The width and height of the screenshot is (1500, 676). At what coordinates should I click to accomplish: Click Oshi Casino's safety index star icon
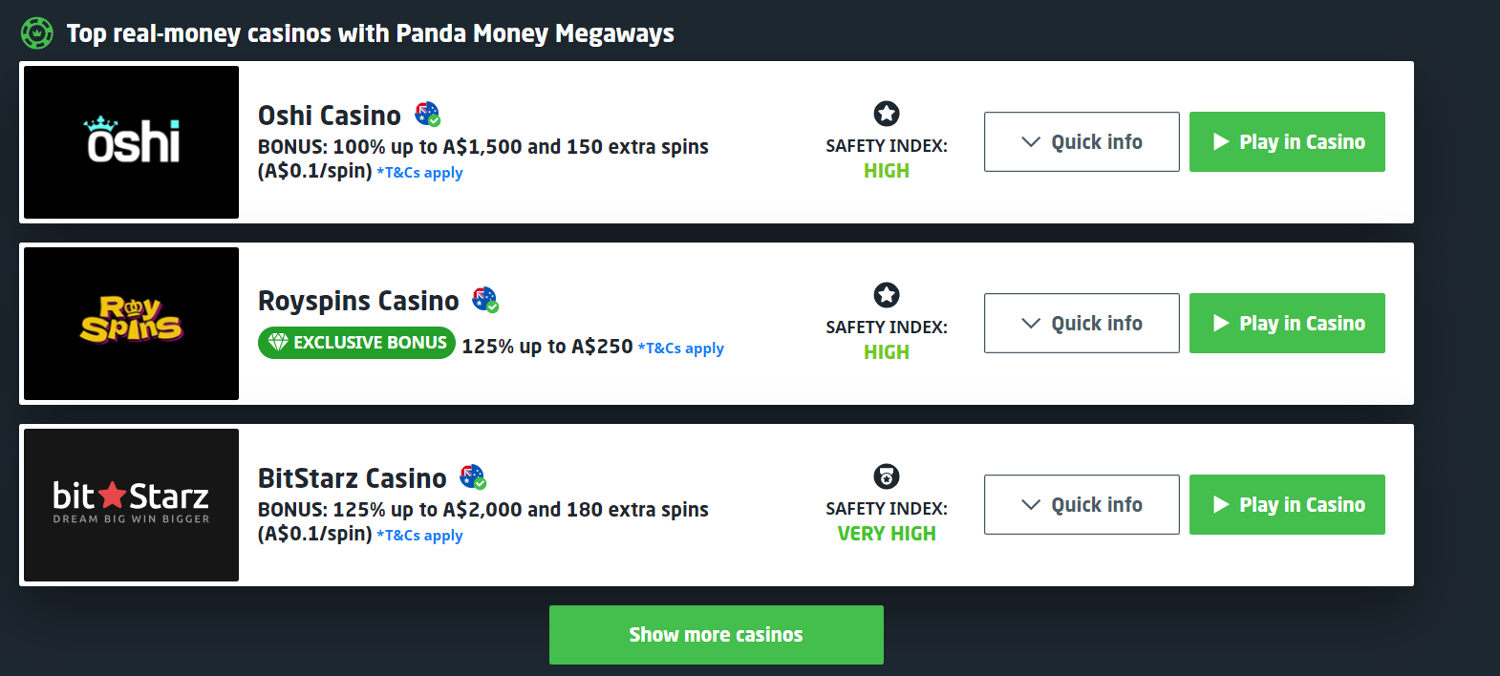pos(886,114)
